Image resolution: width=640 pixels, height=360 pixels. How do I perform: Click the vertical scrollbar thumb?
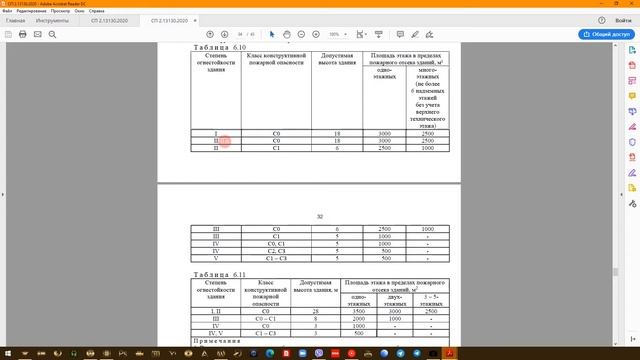tap(615, 272)
